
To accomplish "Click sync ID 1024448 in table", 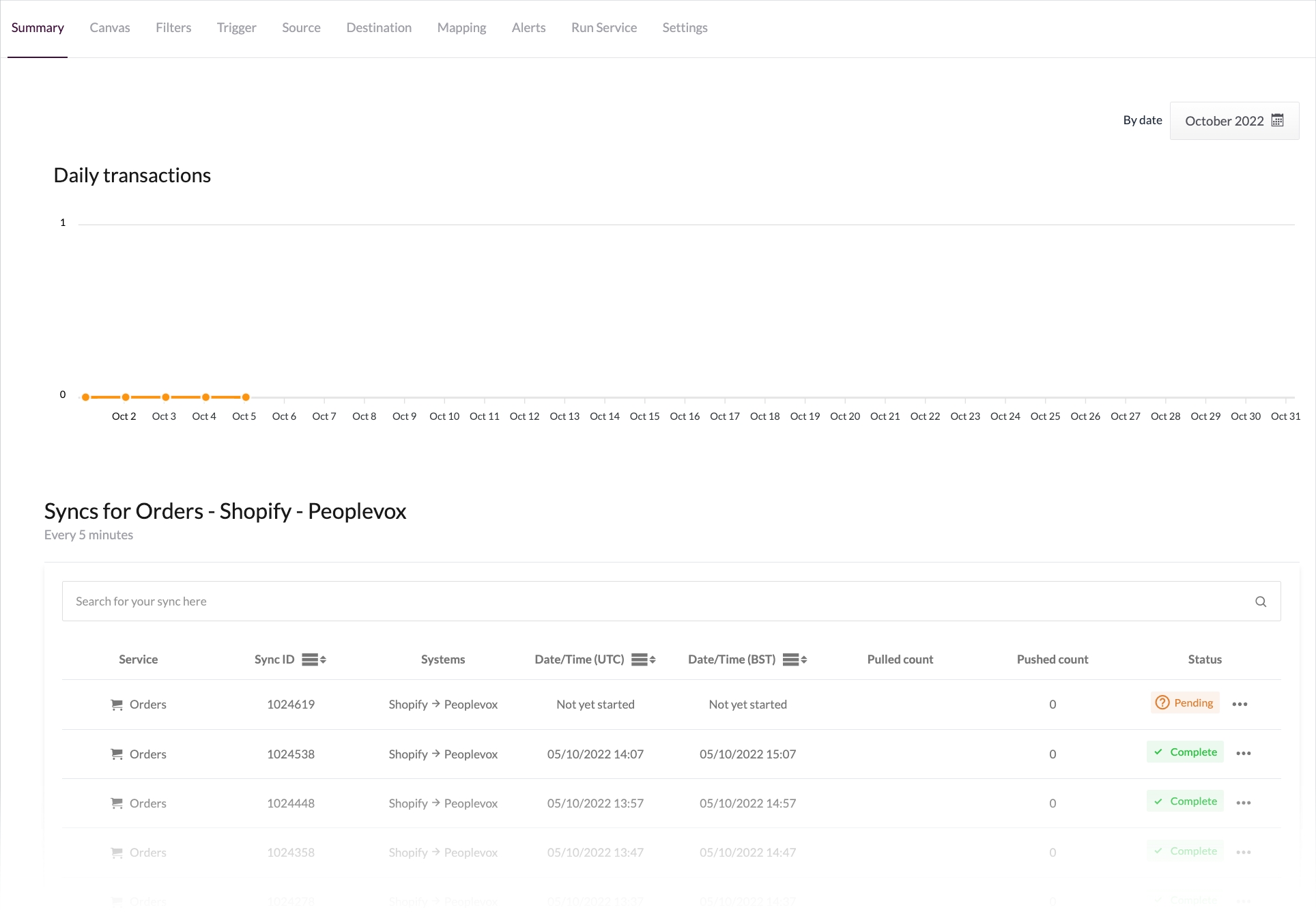I will coord(291,804).
